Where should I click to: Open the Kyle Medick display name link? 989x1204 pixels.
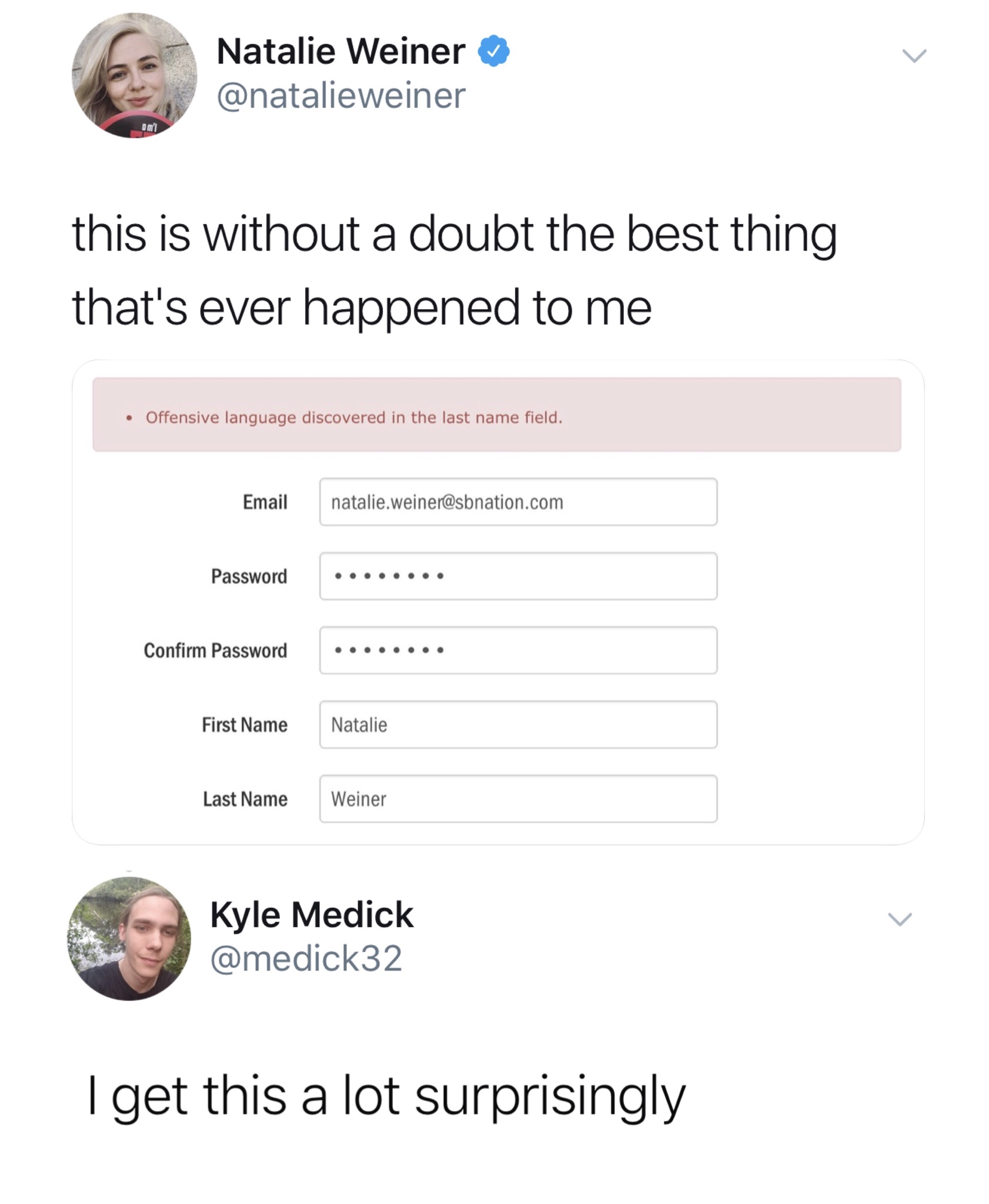click(312, 915)
